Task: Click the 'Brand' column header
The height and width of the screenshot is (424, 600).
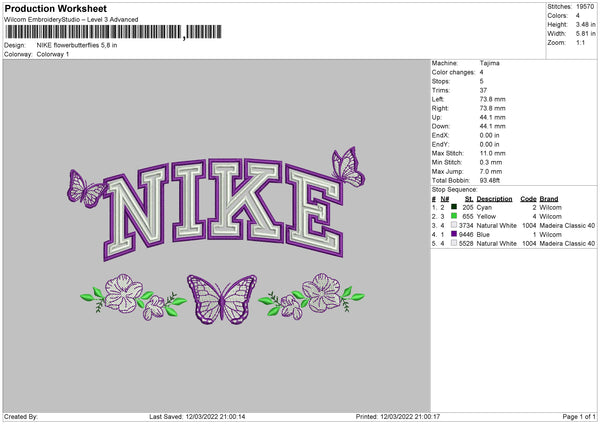Action: pos(549,199)
